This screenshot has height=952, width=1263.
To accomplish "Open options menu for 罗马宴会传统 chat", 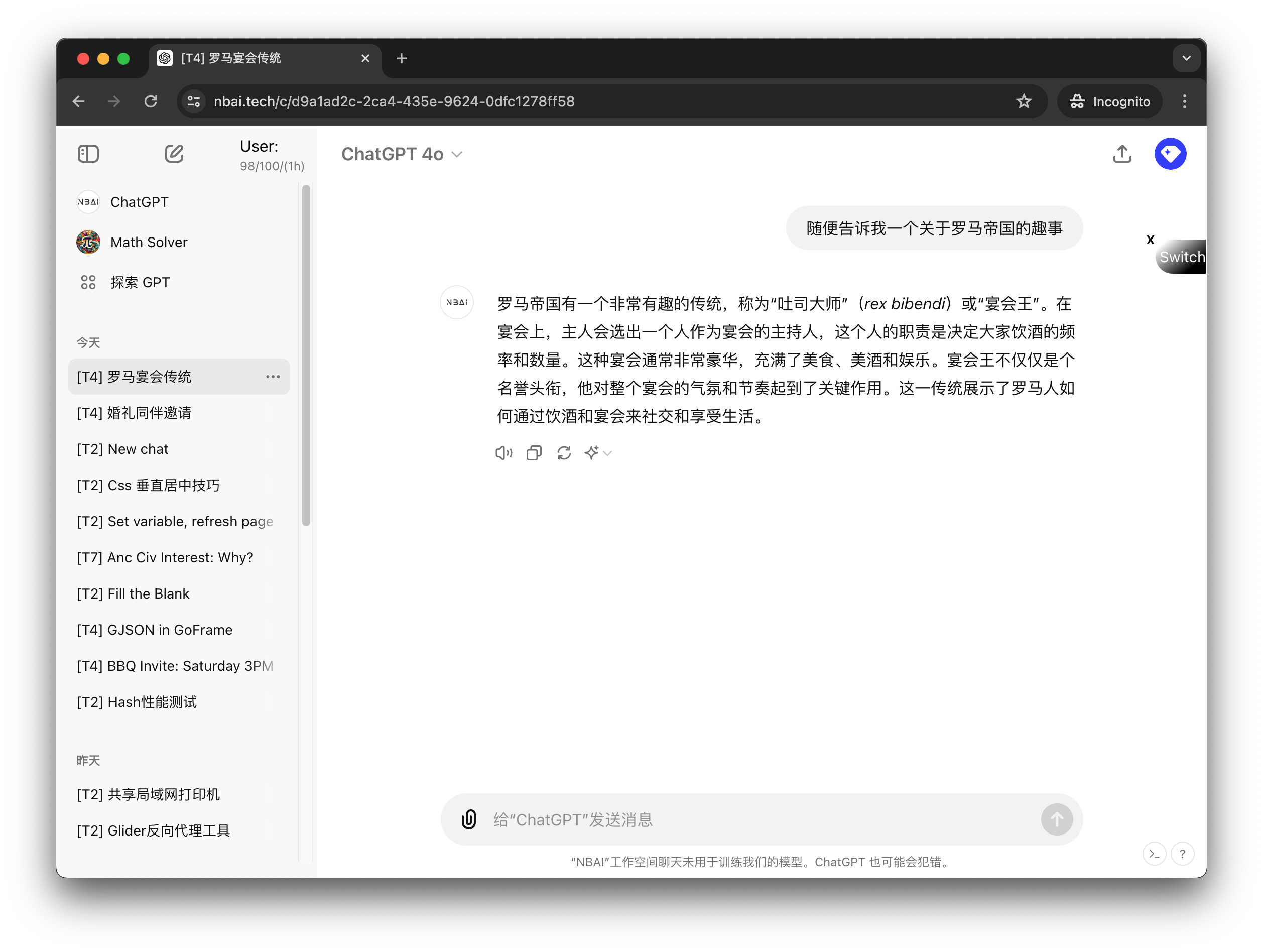I will click(x=273, y=377).
